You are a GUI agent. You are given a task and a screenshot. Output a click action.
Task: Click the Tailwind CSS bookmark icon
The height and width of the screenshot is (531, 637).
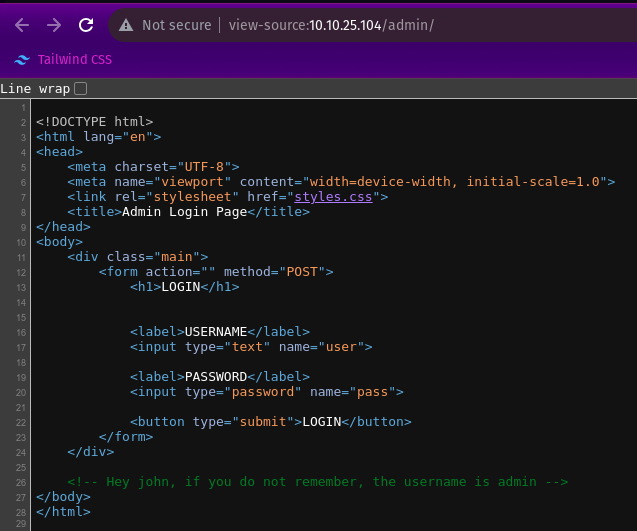click(x=22, y=59)
